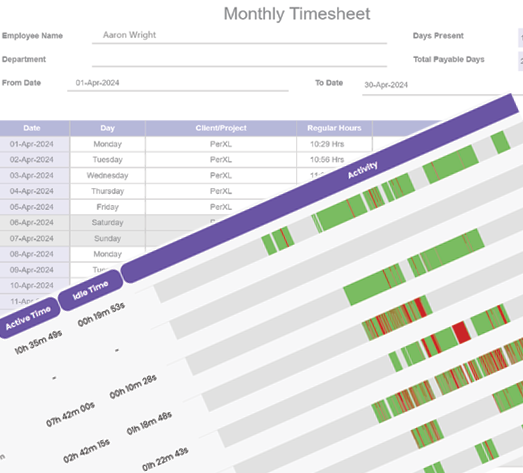523x473 pixels.
Task: Click the Sunday day cell
Action: (107, 239)
